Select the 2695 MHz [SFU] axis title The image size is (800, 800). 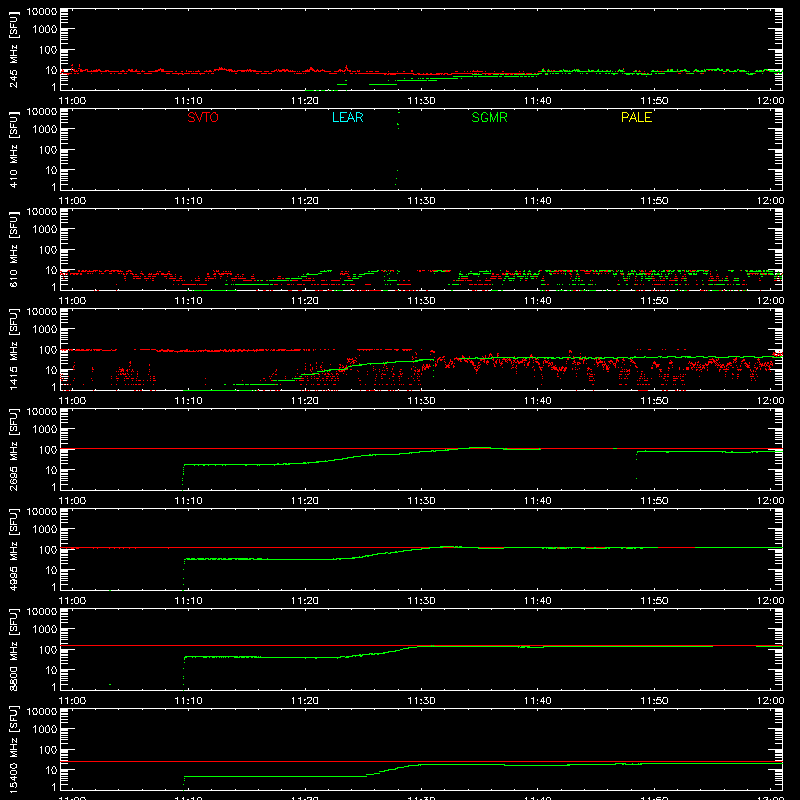14,449
